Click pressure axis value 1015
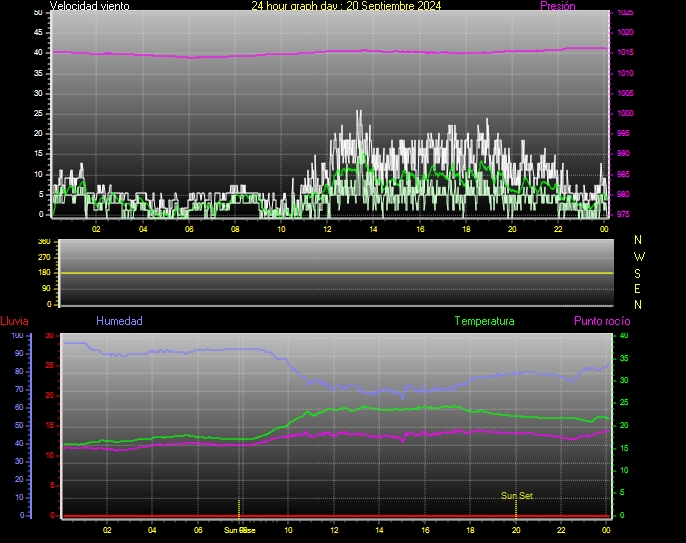 pos(625,53)
